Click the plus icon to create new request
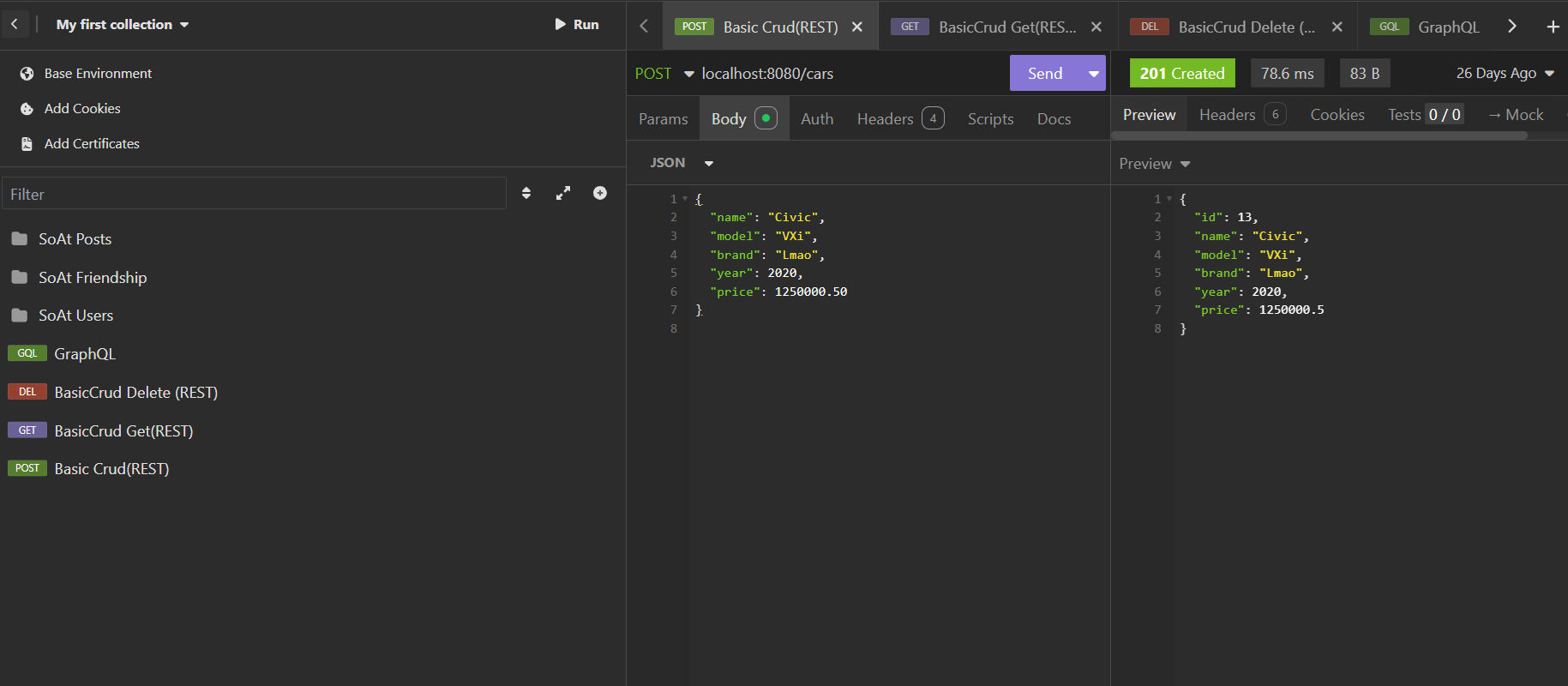 coord(600,194)
